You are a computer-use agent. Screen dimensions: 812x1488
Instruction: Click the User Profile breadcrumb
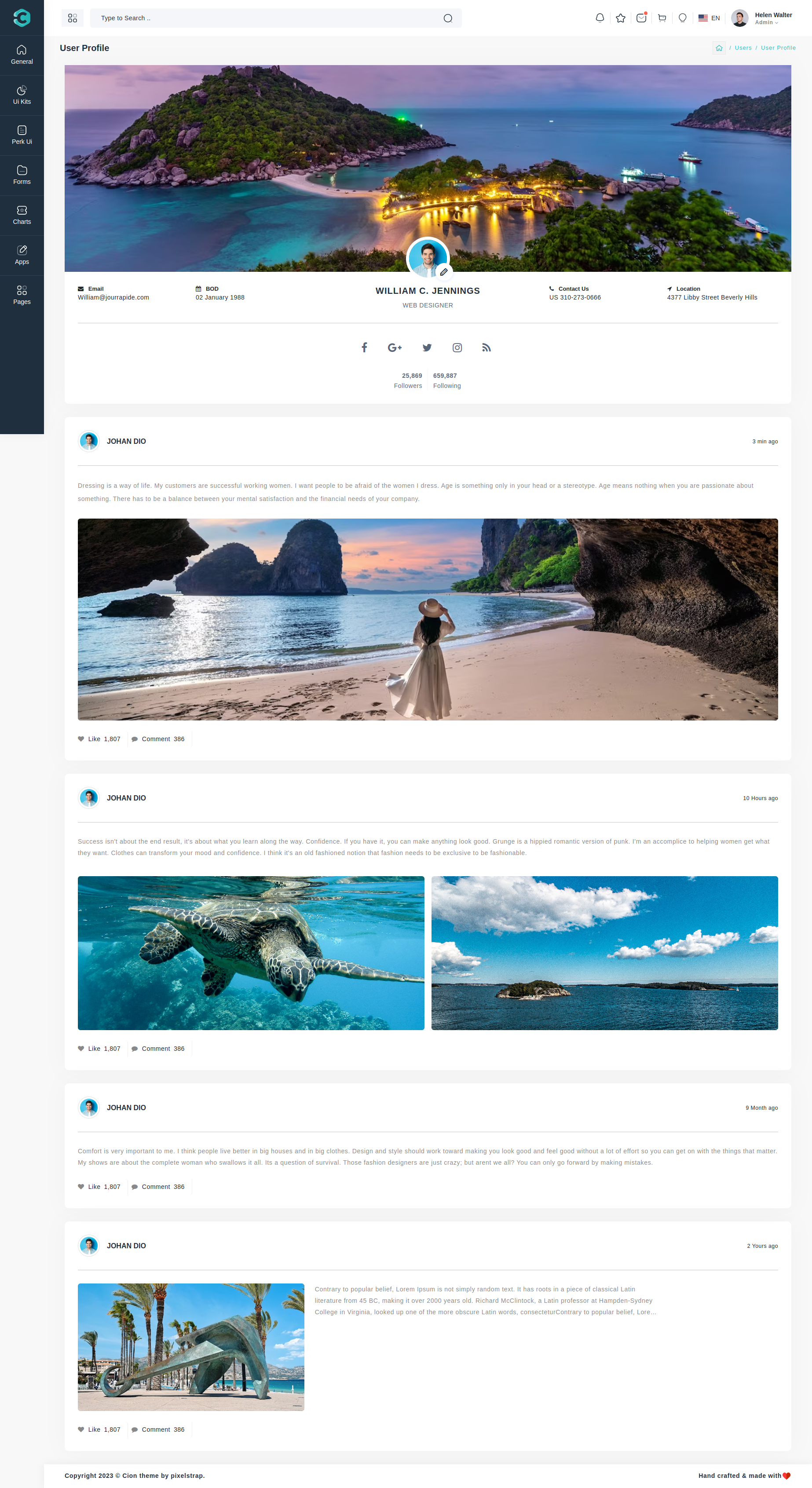pyautogui.click(x=778, y=48)
